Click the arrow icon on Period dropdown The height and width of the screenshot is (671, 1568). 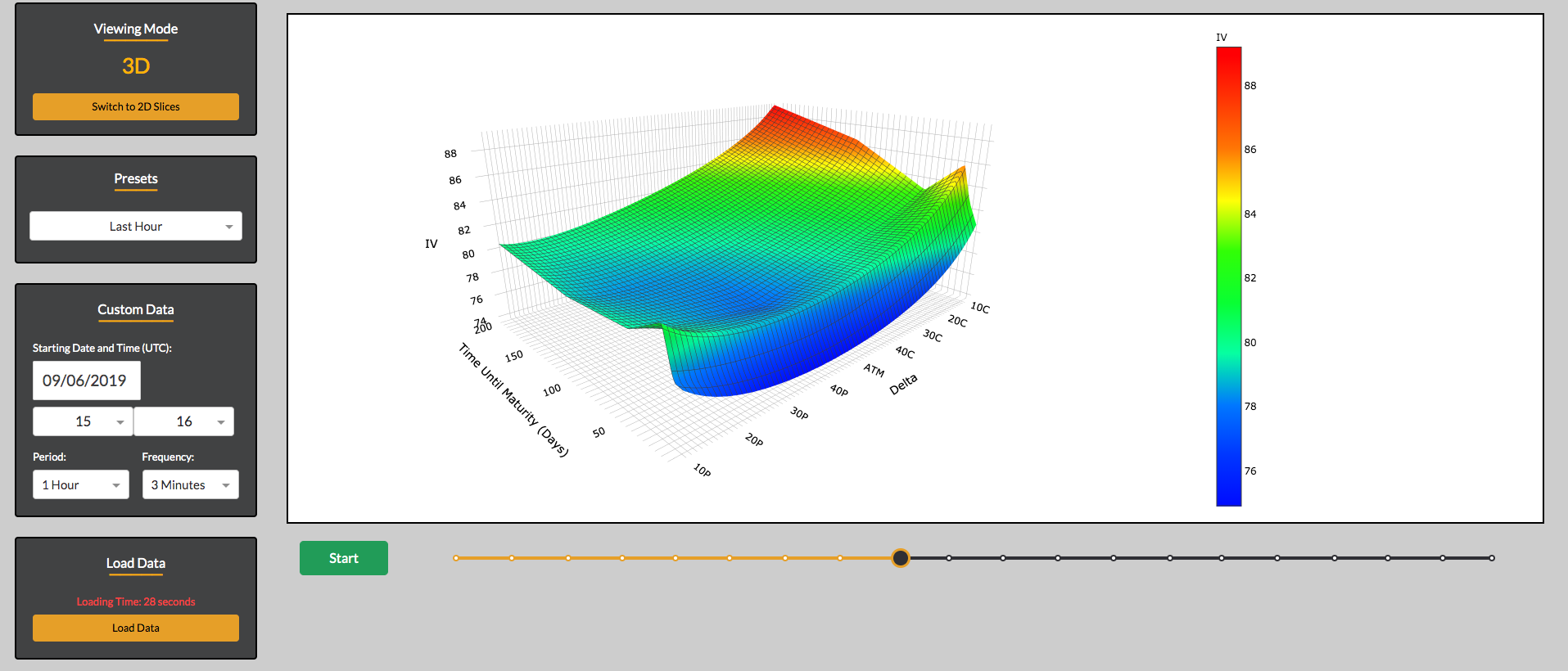click(x=116, y=485)
